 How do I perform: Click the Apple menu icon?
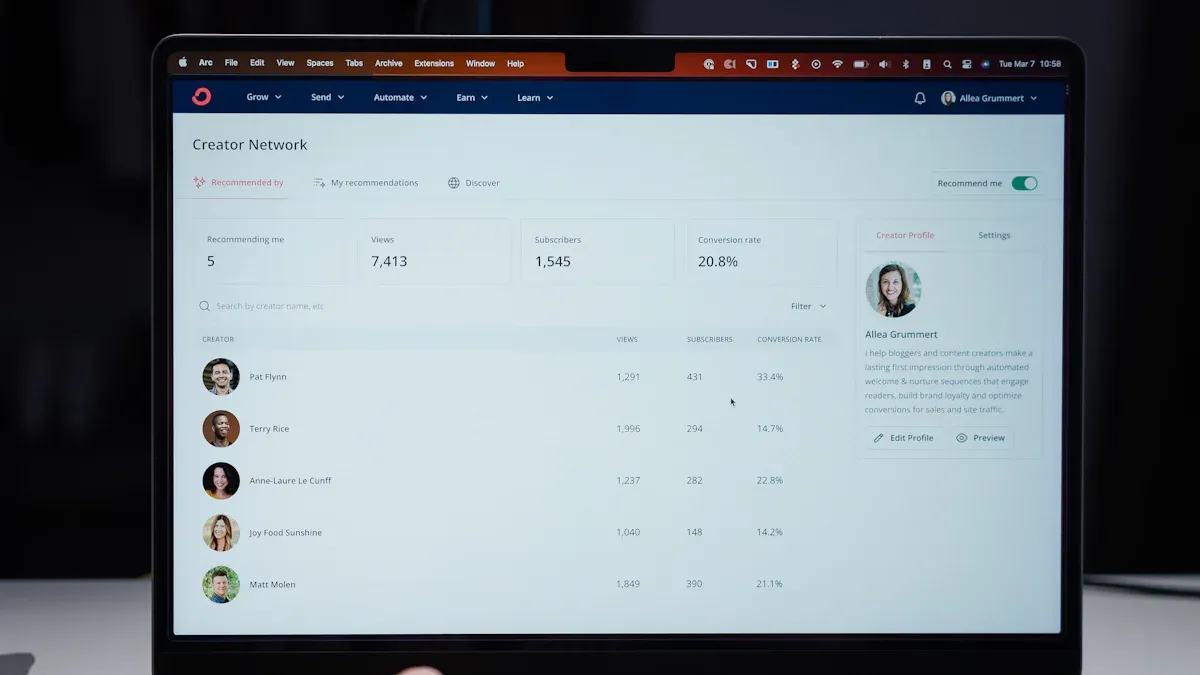pos(183,63)
